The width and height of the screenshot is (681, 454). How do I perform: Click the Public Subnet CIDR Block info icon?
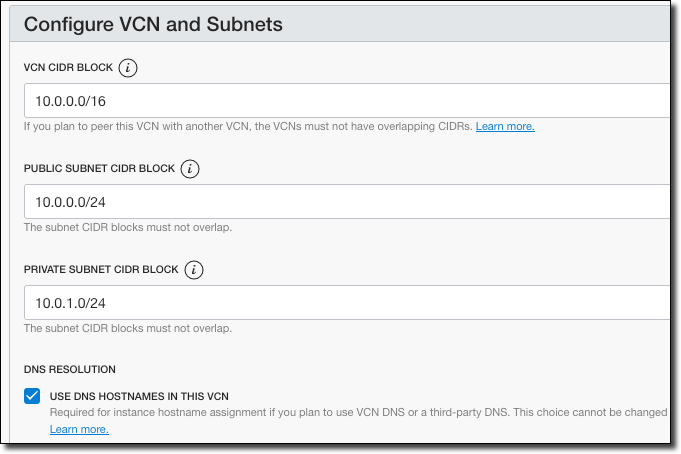click(x=190, y=169)
